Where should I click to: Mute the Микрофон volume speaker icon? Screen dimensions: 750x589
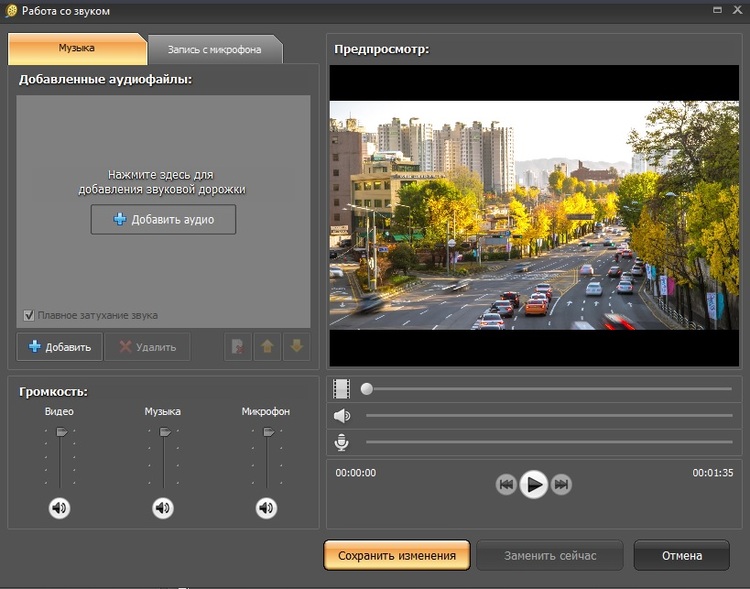click(x=266, y=508)
